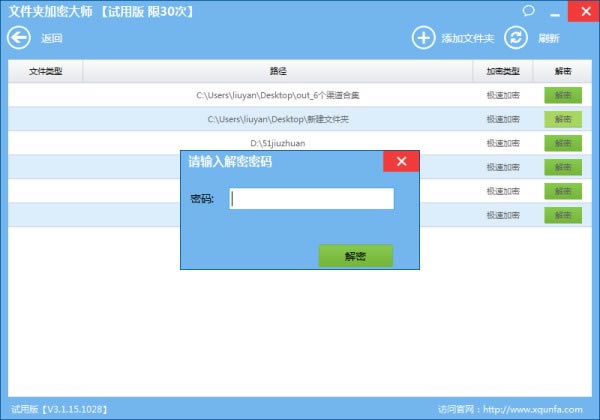Decrypt the out_6个渠道合集 folder row
600x420 pixels.
click(562, 95)
